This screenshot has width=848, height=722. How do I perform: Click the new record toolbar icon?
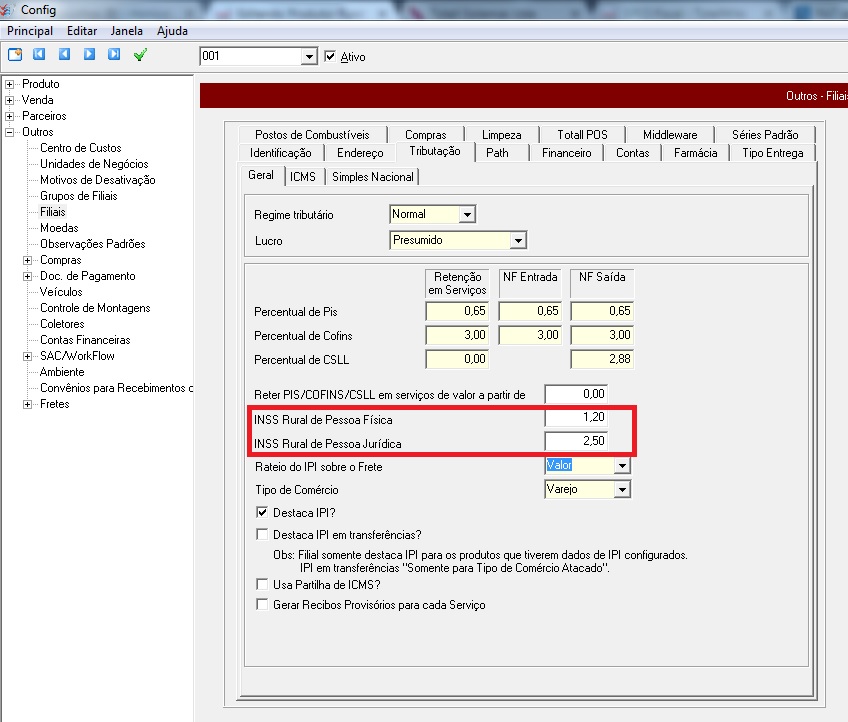[15, 55]
